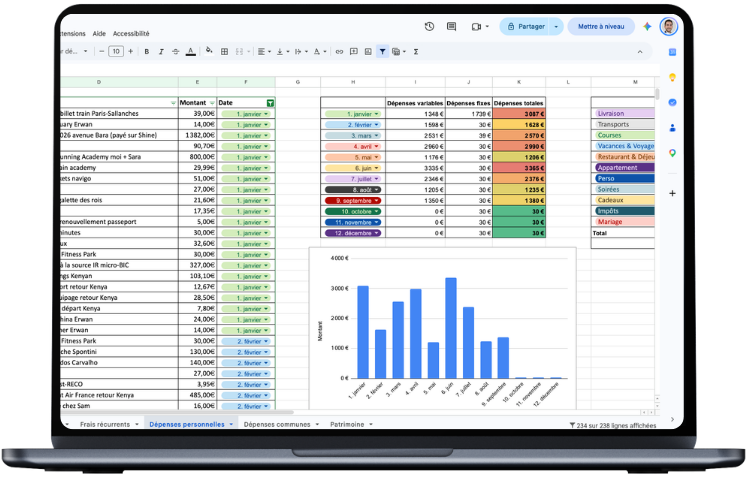Screen dimensions: 747x477
Task: Open horizontal alignment options
Action: point(262,51)
